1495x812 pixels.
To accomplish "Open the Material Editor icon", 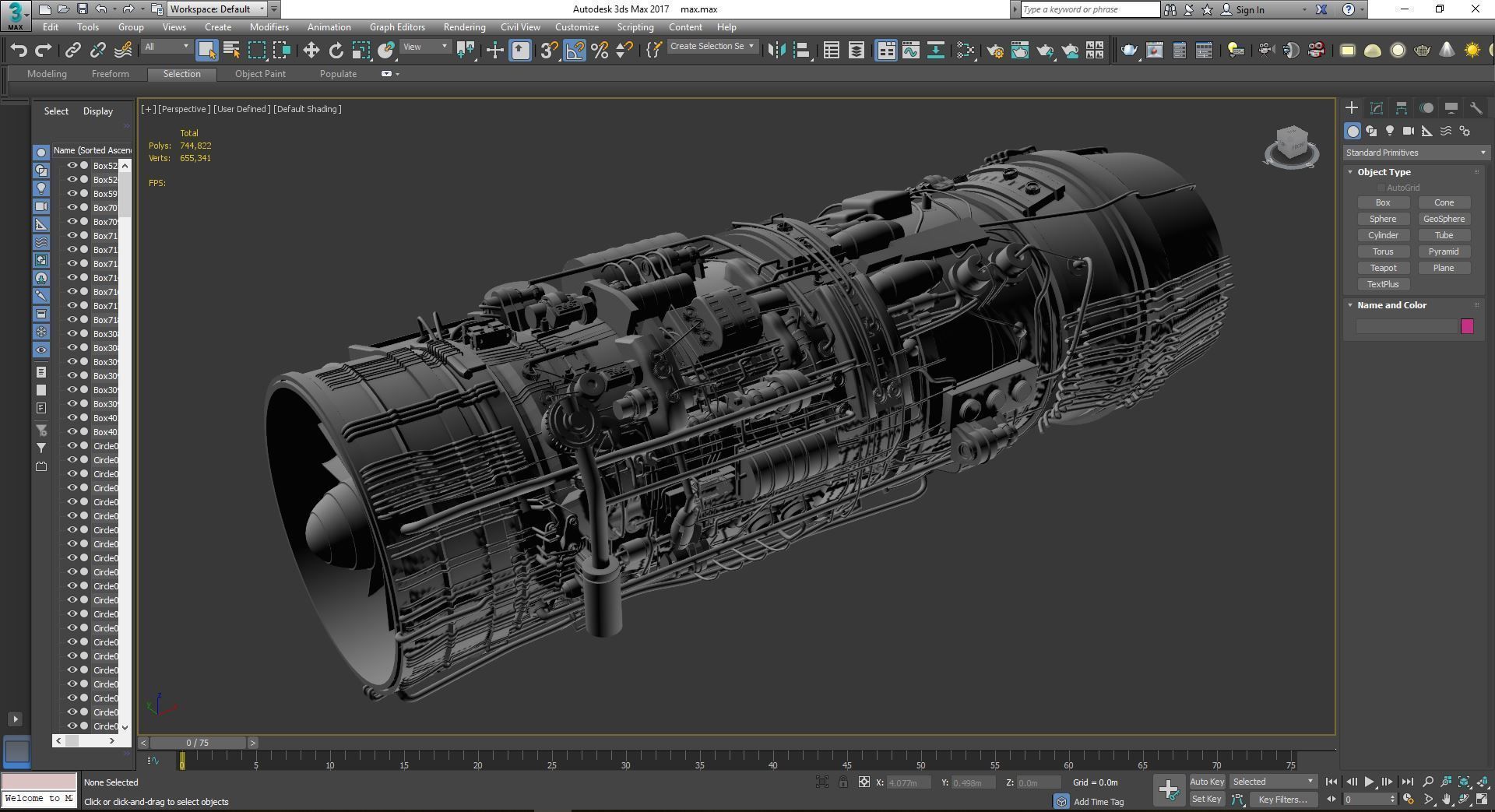I will [966, 51].
